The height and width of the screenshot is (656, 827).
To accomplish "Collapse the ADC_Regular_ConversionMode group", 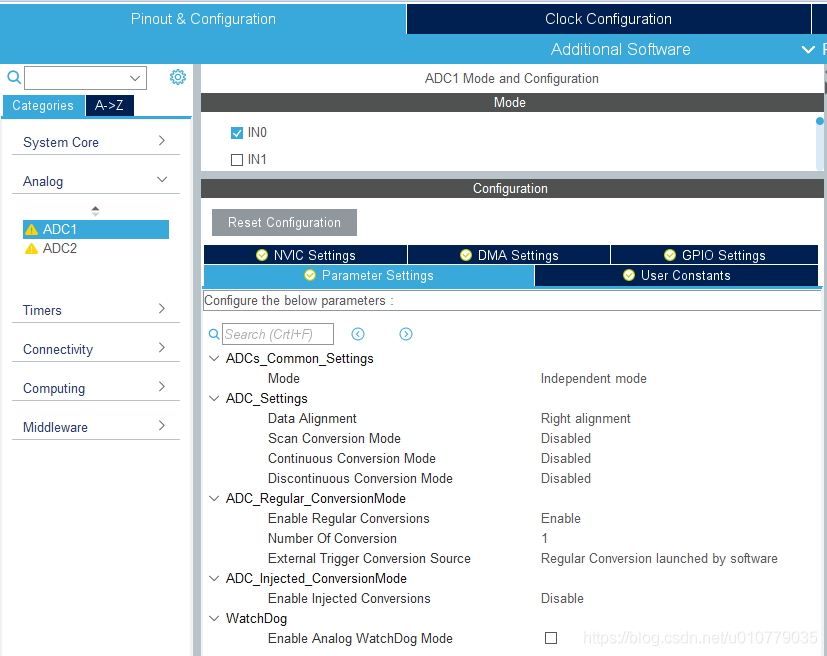I will [214, 498].
